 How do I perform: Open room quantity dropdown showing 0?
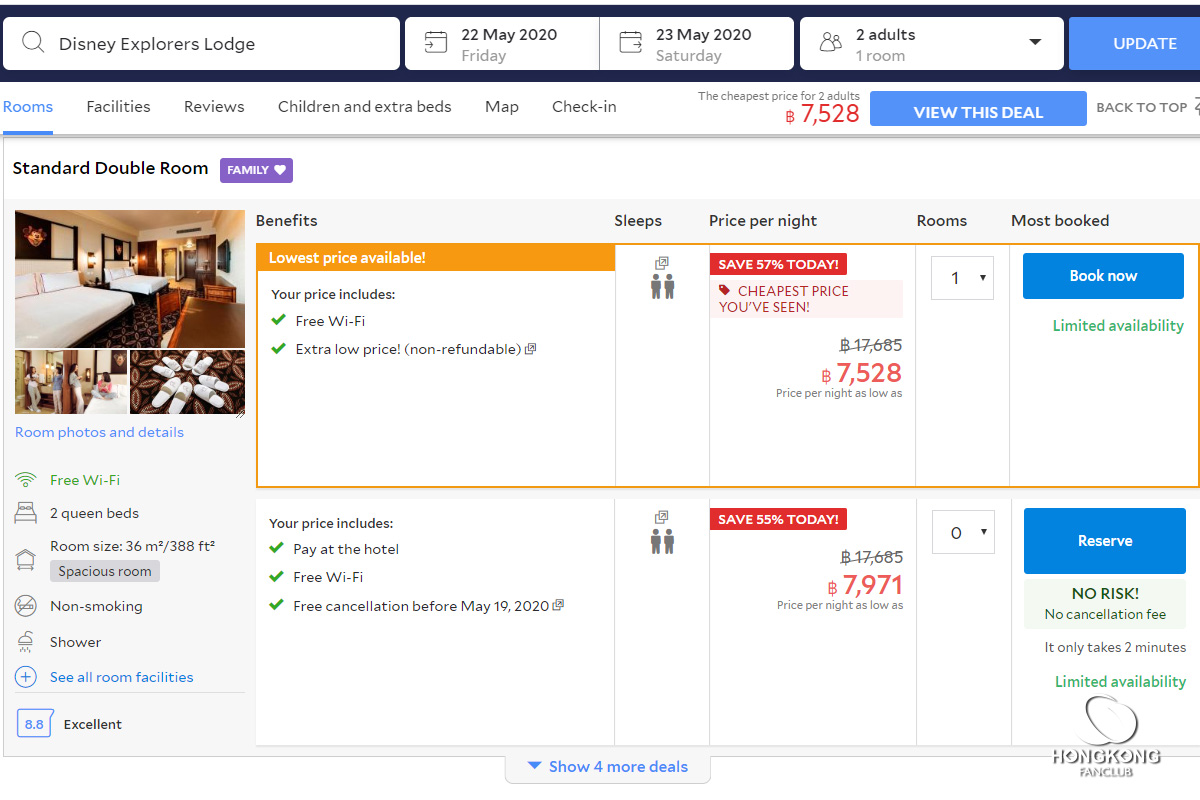point(963,533)
